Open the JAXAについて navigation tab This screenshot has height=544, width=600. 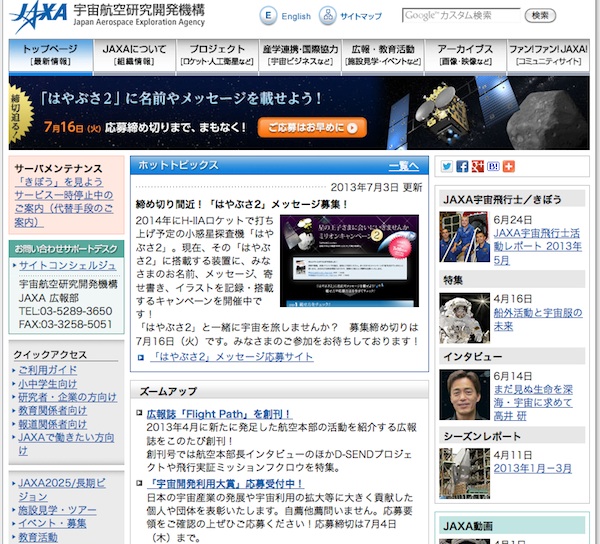(135, 55)
